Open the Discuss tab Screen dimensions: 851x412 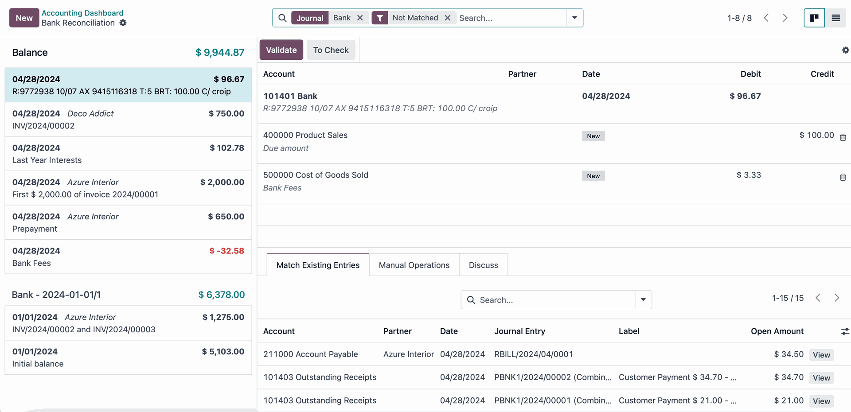pyautogui.click(x=484, y=265)
